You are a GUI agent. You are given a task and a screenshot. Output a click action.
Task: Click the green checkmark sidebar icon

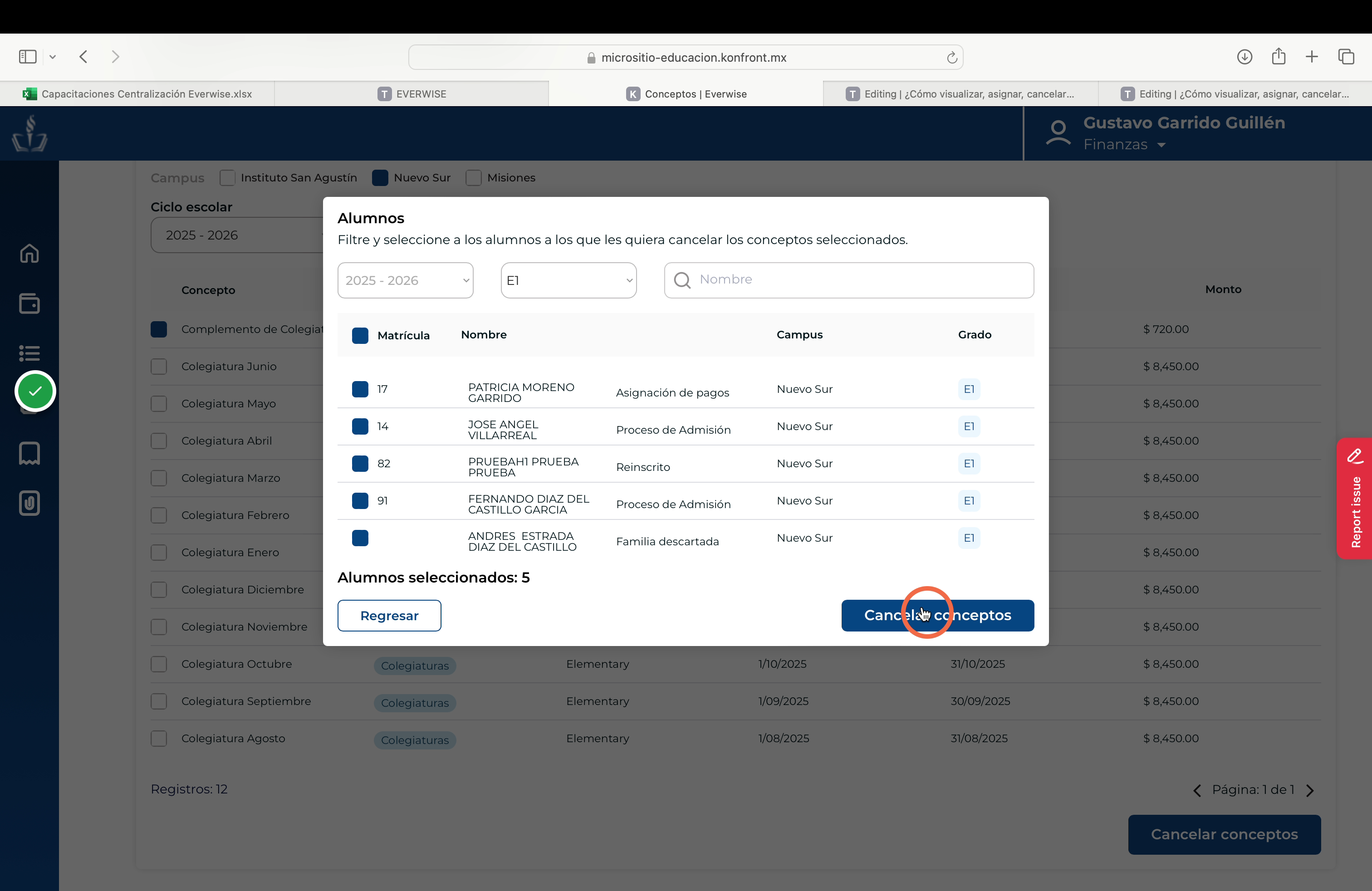(35, 392)
